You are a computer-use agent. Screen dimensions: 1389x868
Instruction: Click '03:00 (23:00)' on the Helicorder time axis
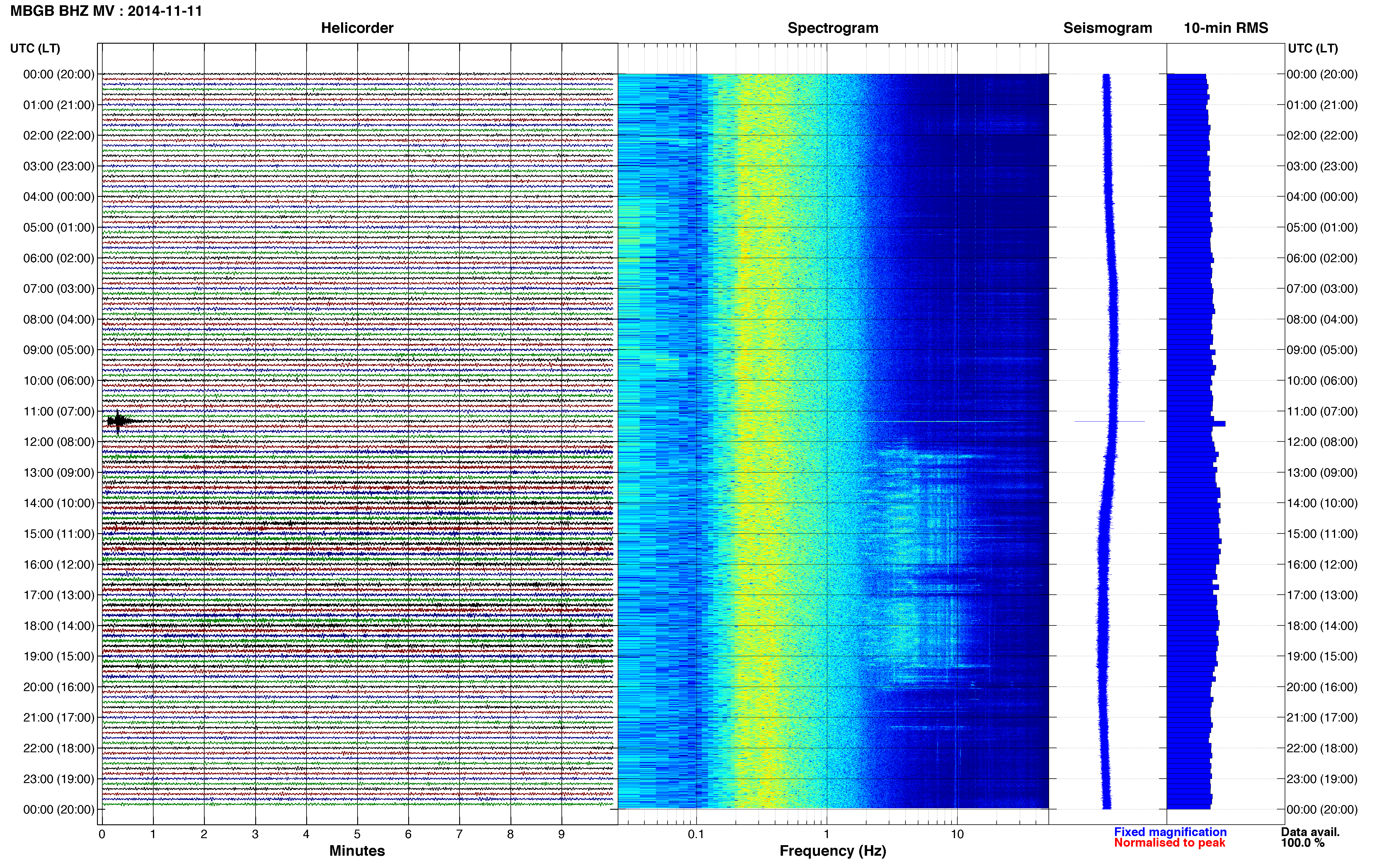coord(59,166)
